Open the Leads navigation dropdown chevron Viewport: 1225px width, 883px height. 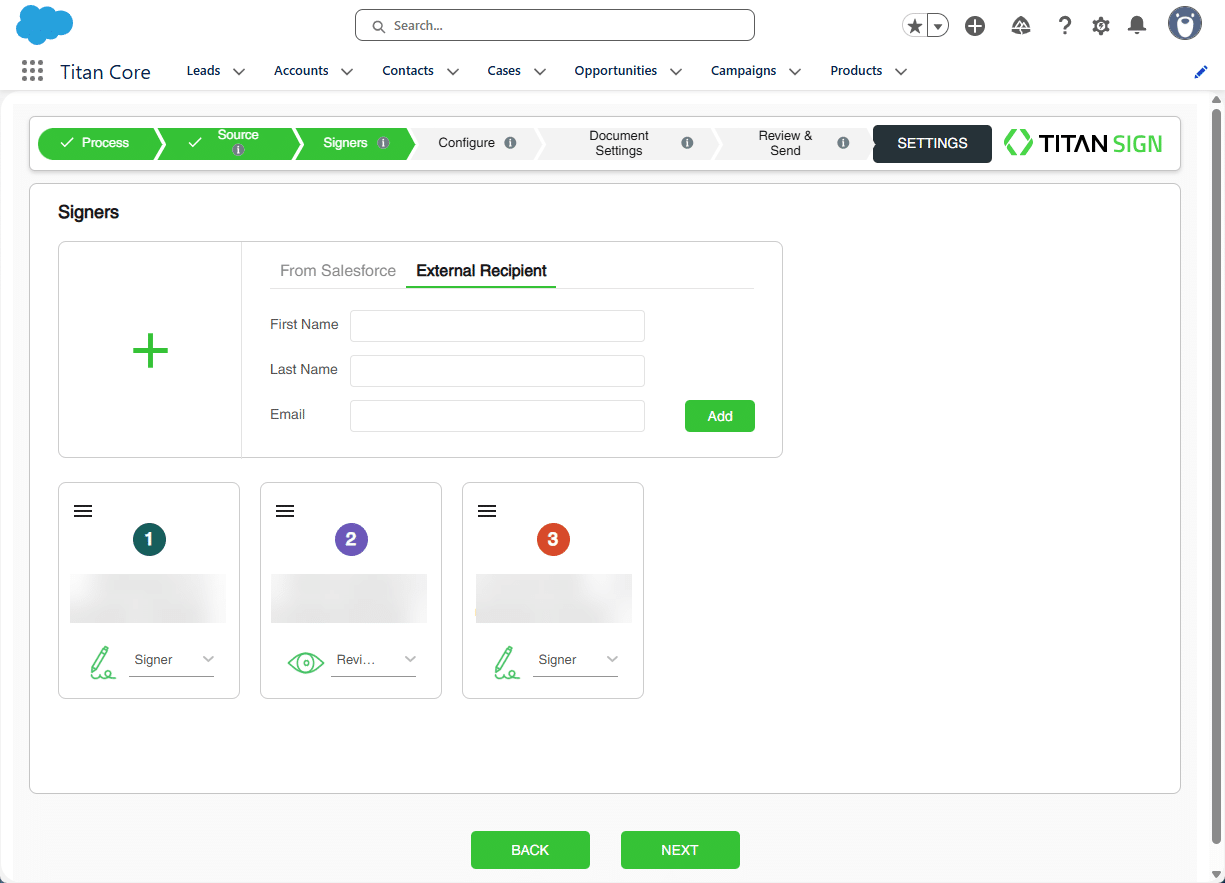tap(239, 71)
